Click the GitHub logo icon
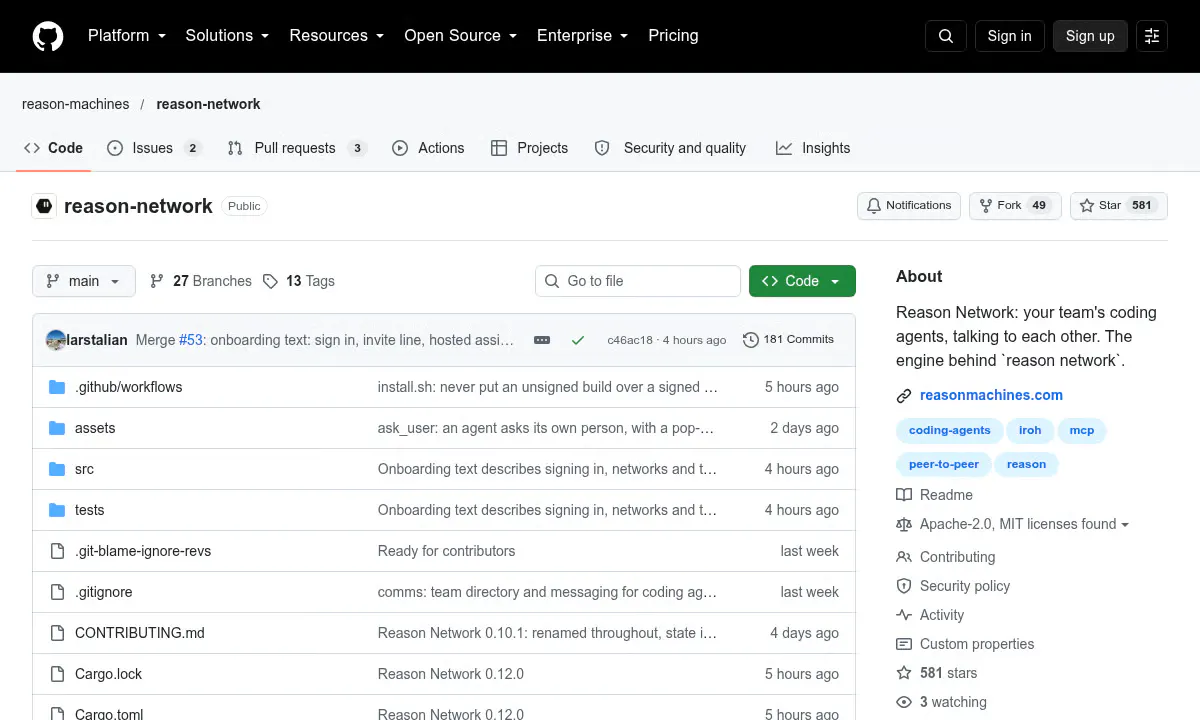Viewport: 1200px width, 720px height. click(48, 36)
